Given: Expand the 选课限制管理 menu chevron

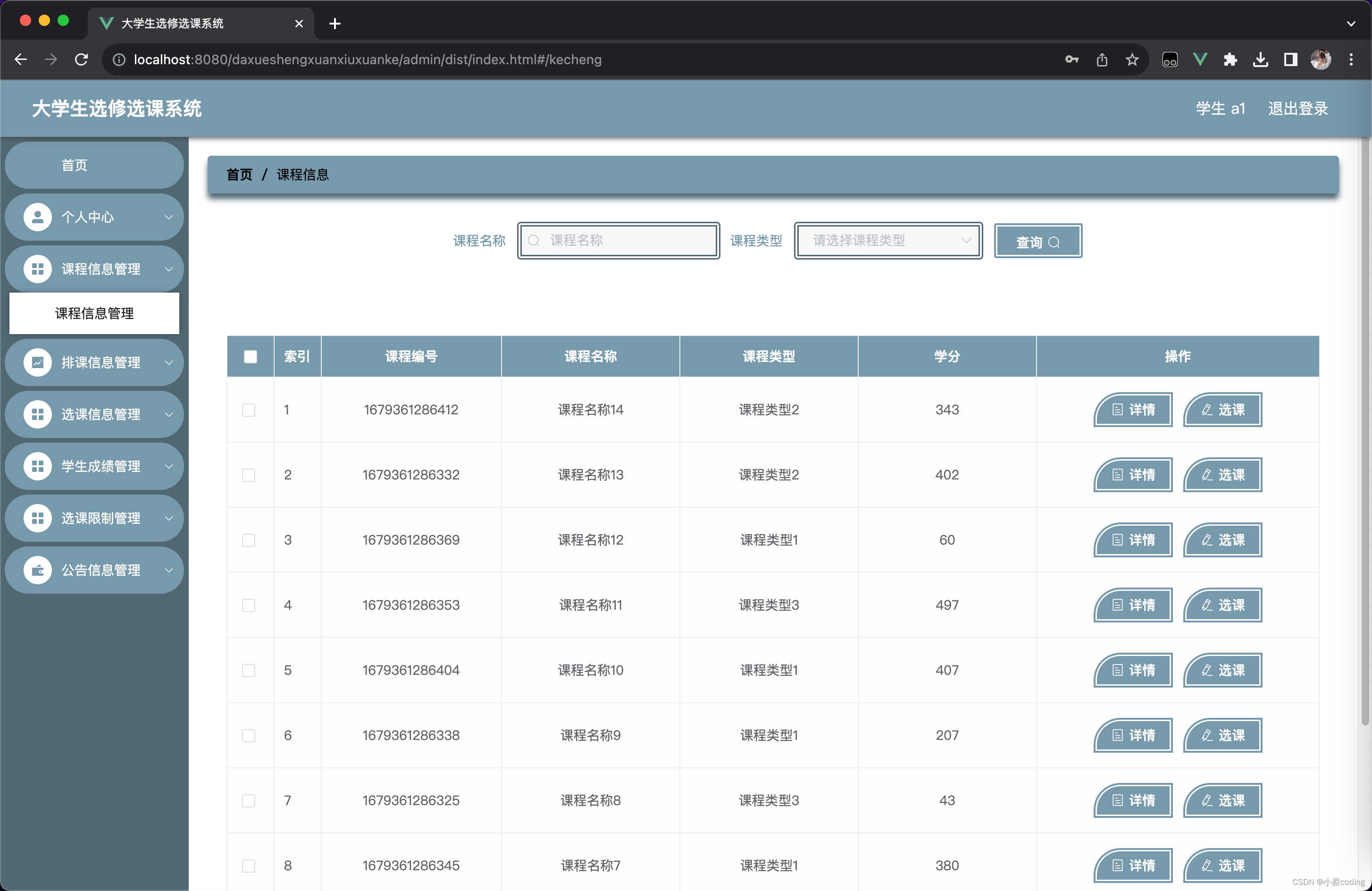Looking at the screenshot, I should [169, 519].
